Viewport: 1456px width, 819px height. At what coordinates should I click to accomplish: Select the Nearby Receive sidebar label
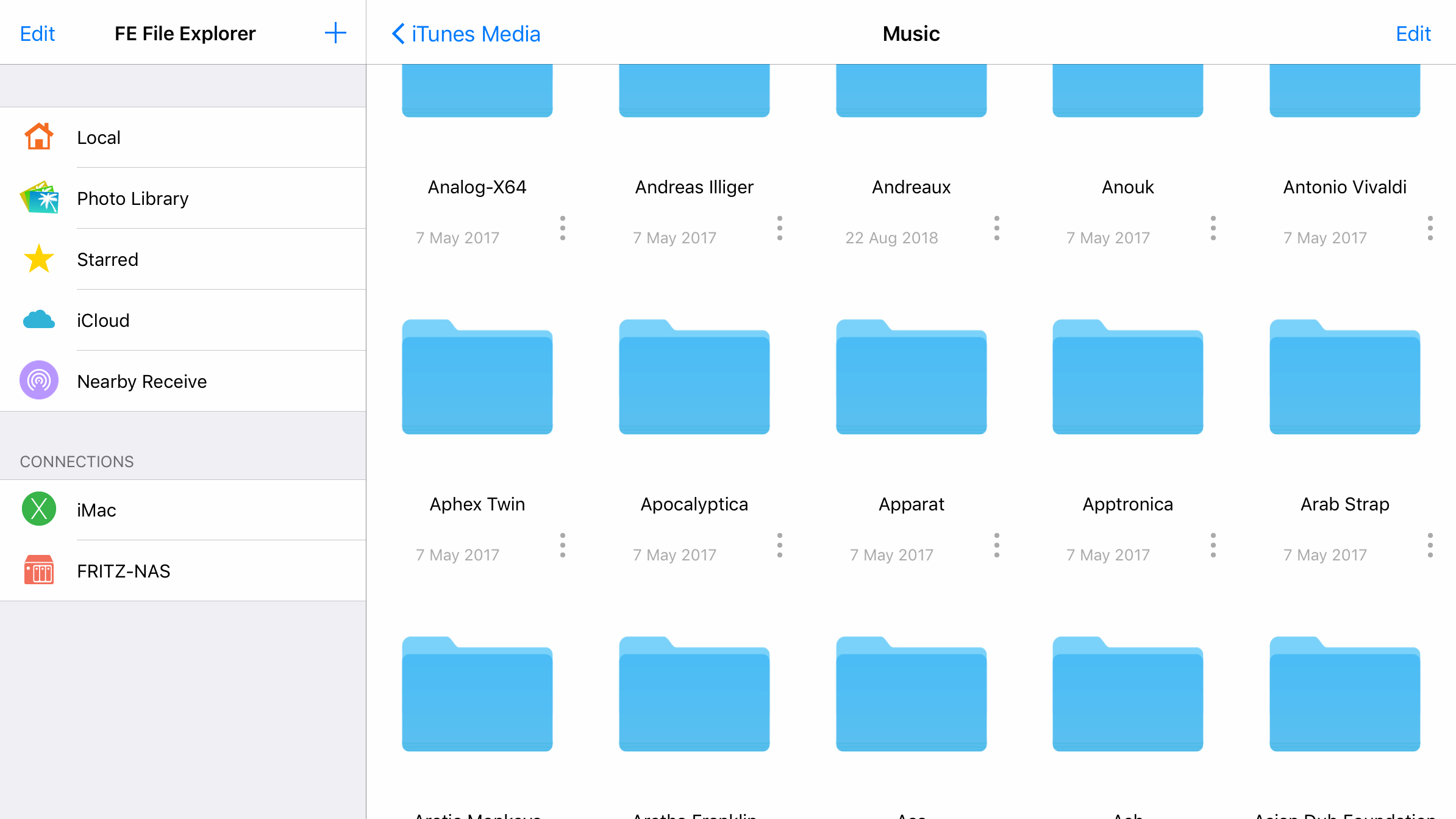(142, 382)
